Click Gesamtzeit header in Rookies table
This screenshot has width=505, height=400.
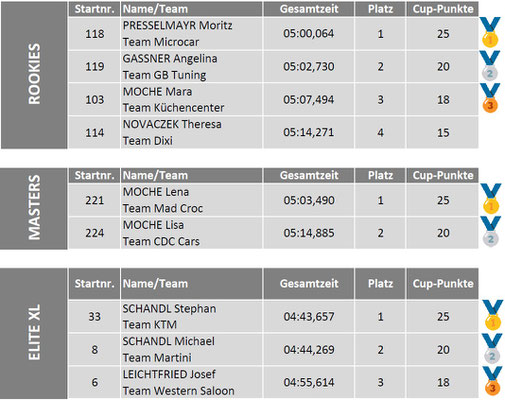(309, 9)
